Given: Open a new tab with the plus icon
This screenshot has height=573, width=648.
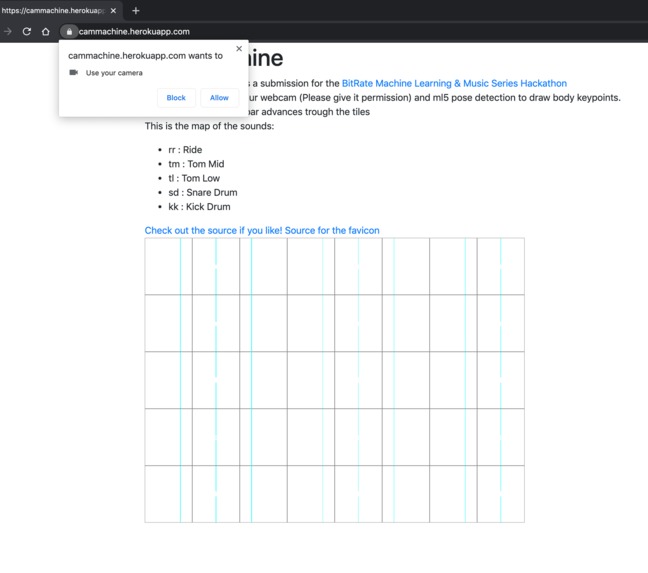Looking at the screenshot, I should [x=136, y=11].
